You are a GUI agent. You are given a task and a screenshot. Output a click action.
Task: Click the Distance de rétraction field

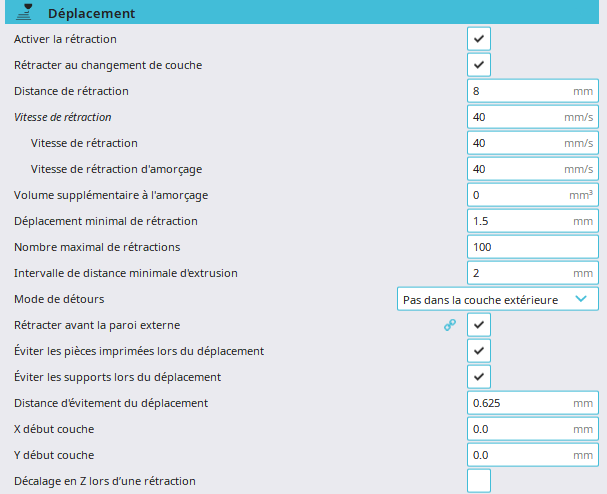coord(533,91)
